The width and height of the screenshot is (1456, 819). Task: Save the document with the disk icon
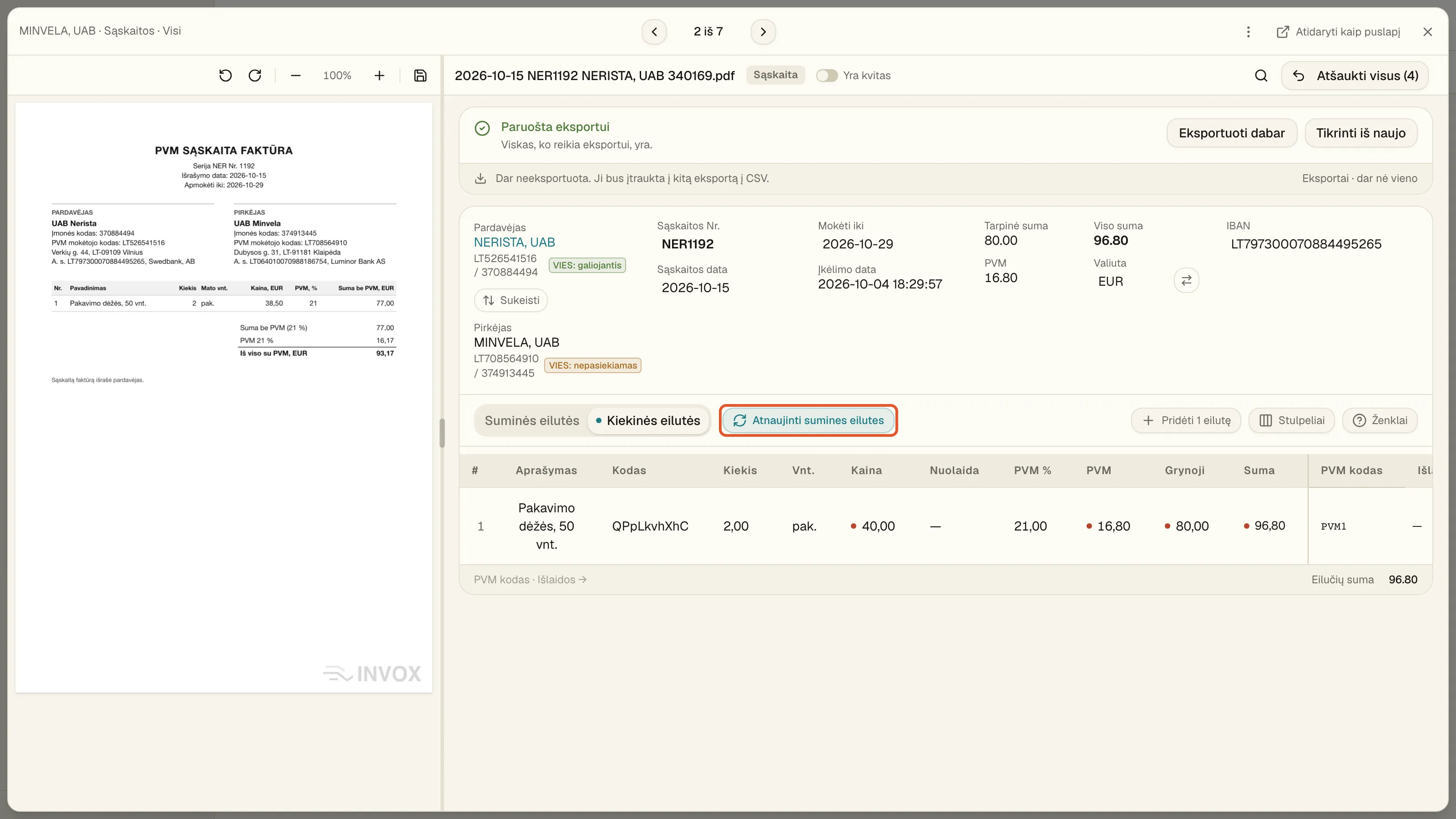click(420, 75)
